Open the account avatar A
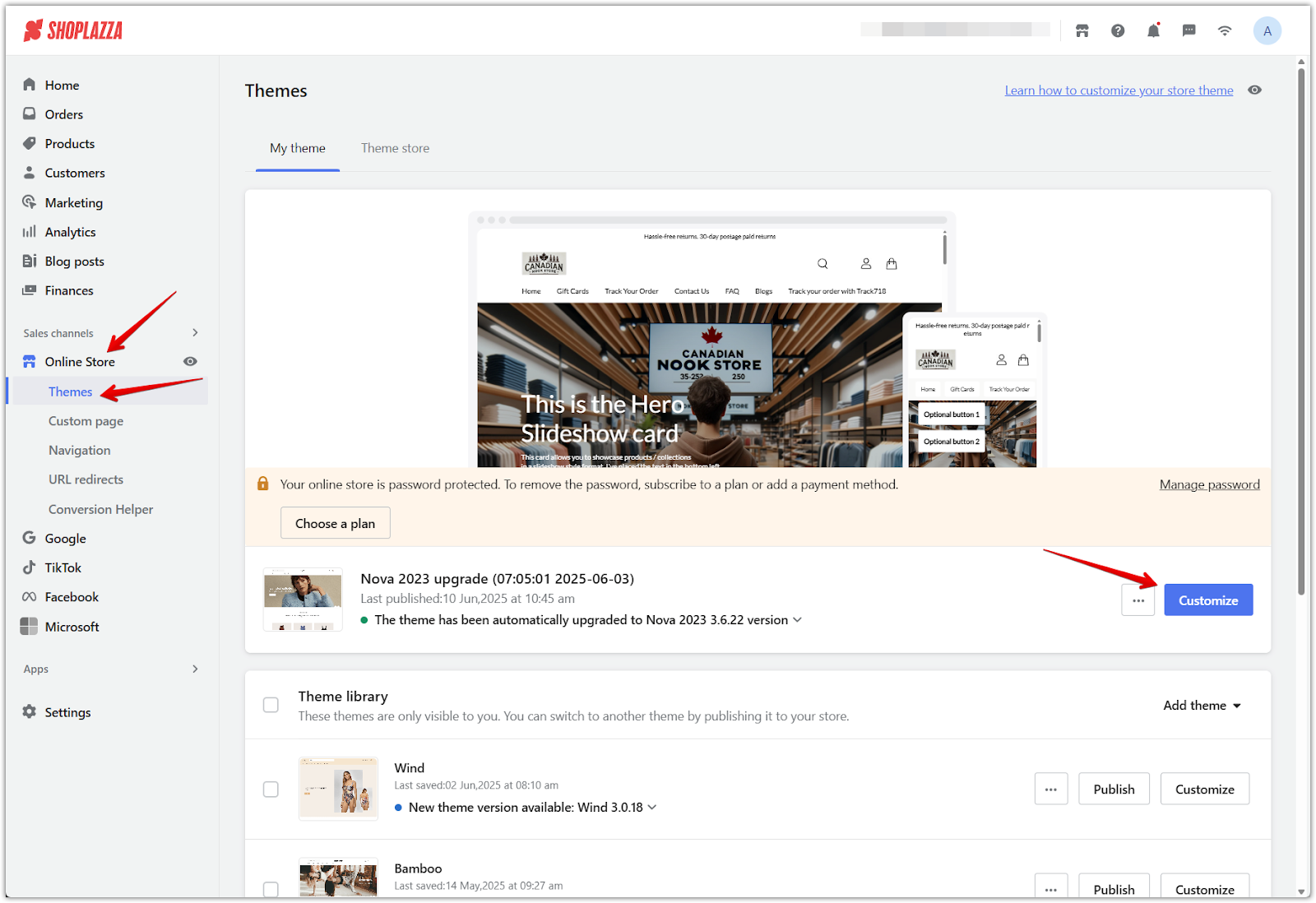The width and height of the screenshot is (1316, 903). 1267,31
